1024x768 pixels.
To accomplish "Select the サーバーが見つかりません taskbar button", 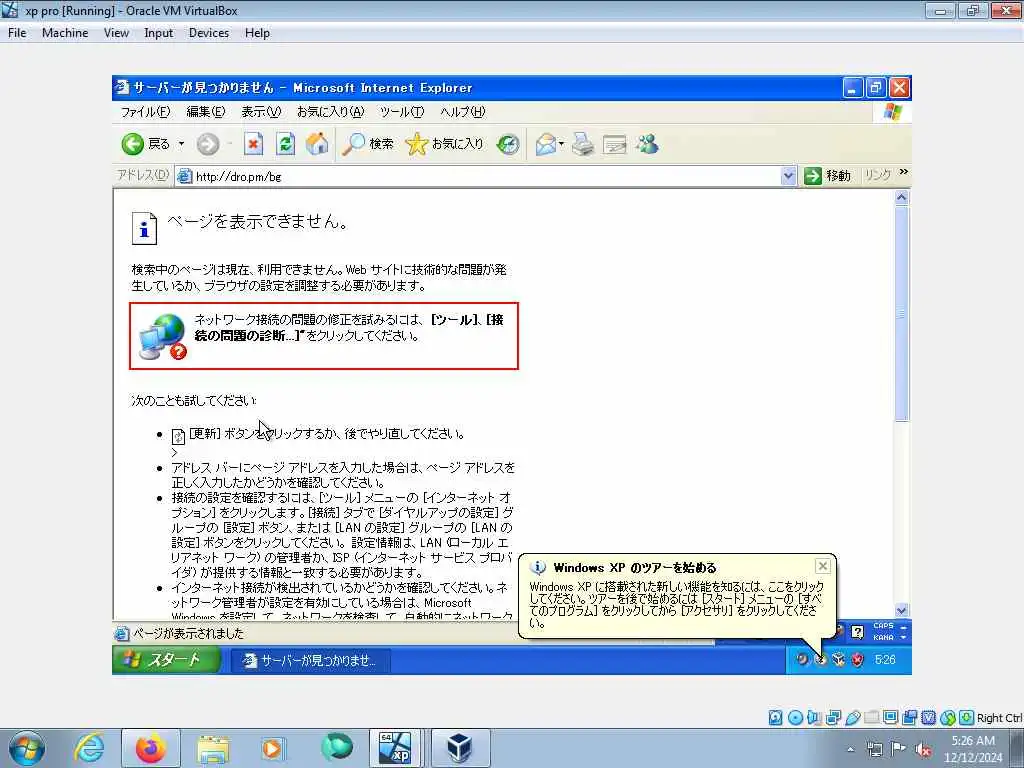I will pyautogui.click(x=312, y=661).
